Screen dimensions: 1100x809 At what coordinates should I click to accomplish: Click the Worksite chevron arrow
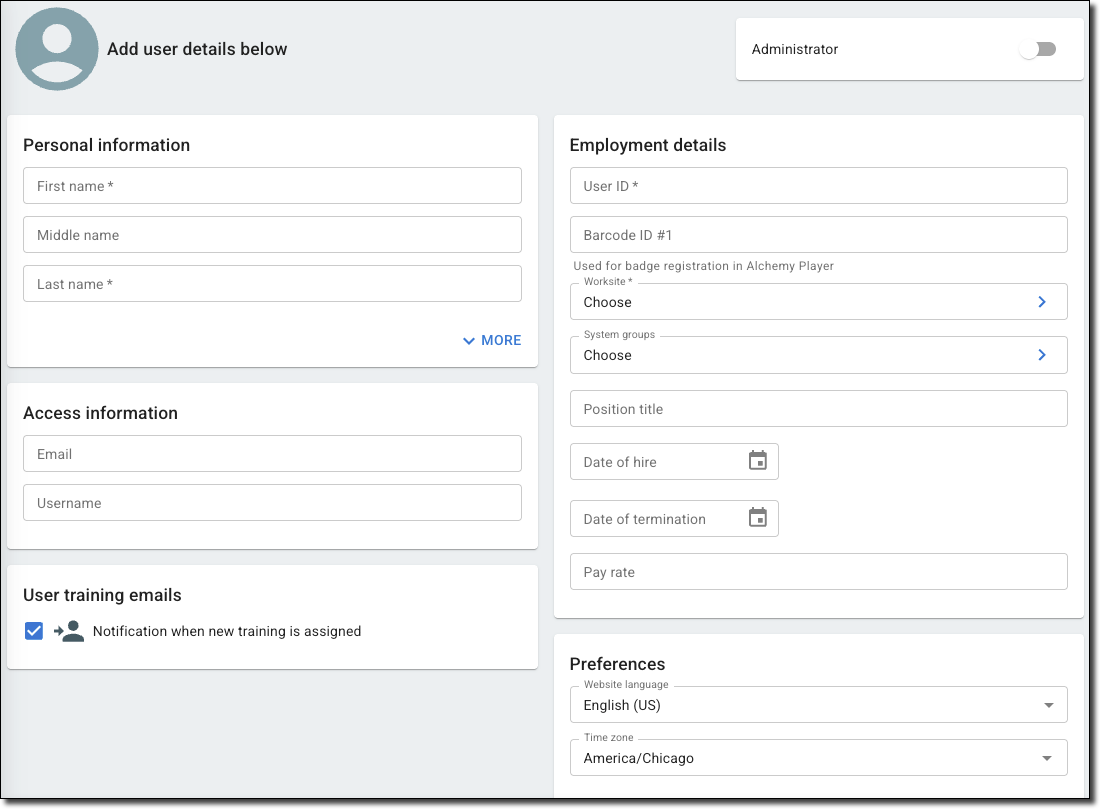pyautogui.click(x=1041, y=302)
